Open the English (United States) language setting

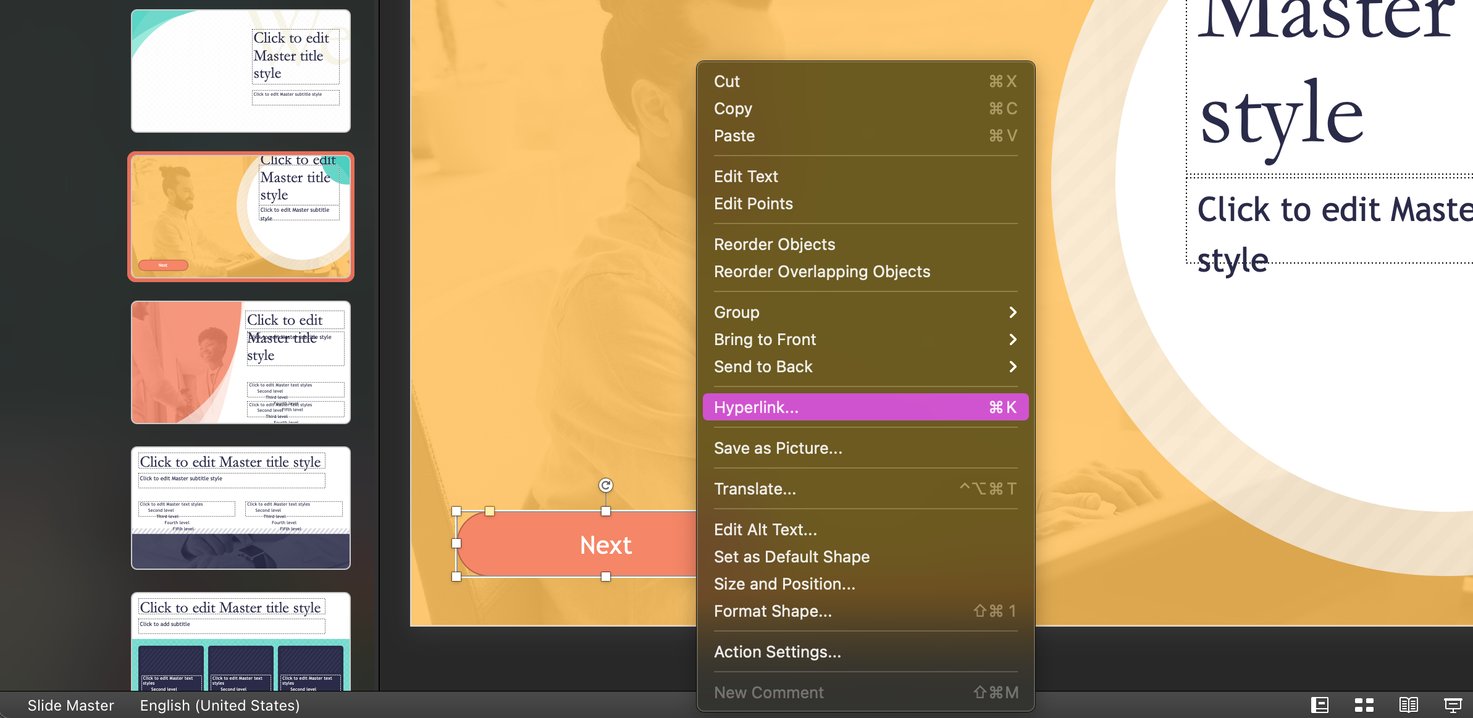(220, 704)
